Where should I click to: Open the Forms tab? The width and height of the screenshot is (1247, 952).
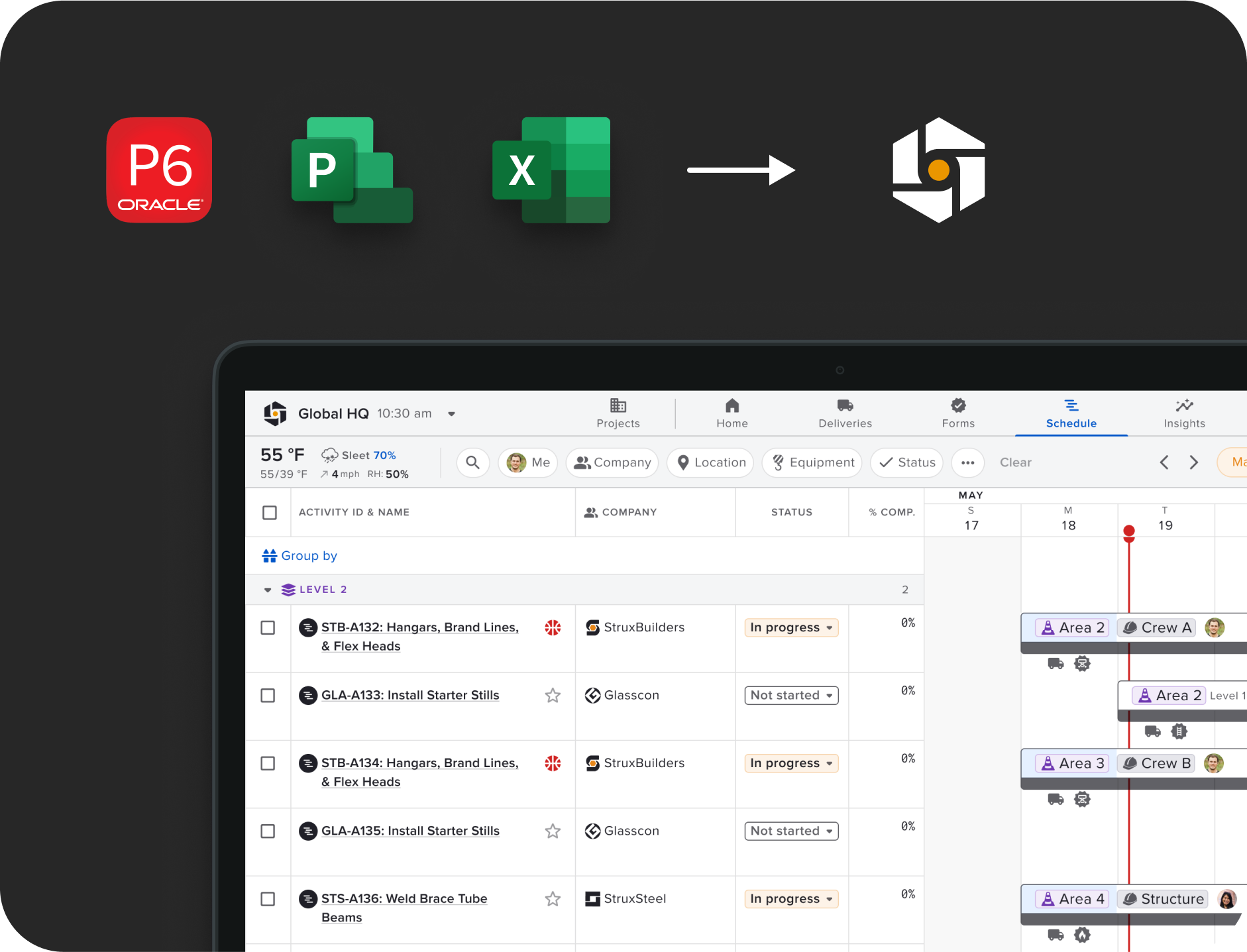point(958,413)
